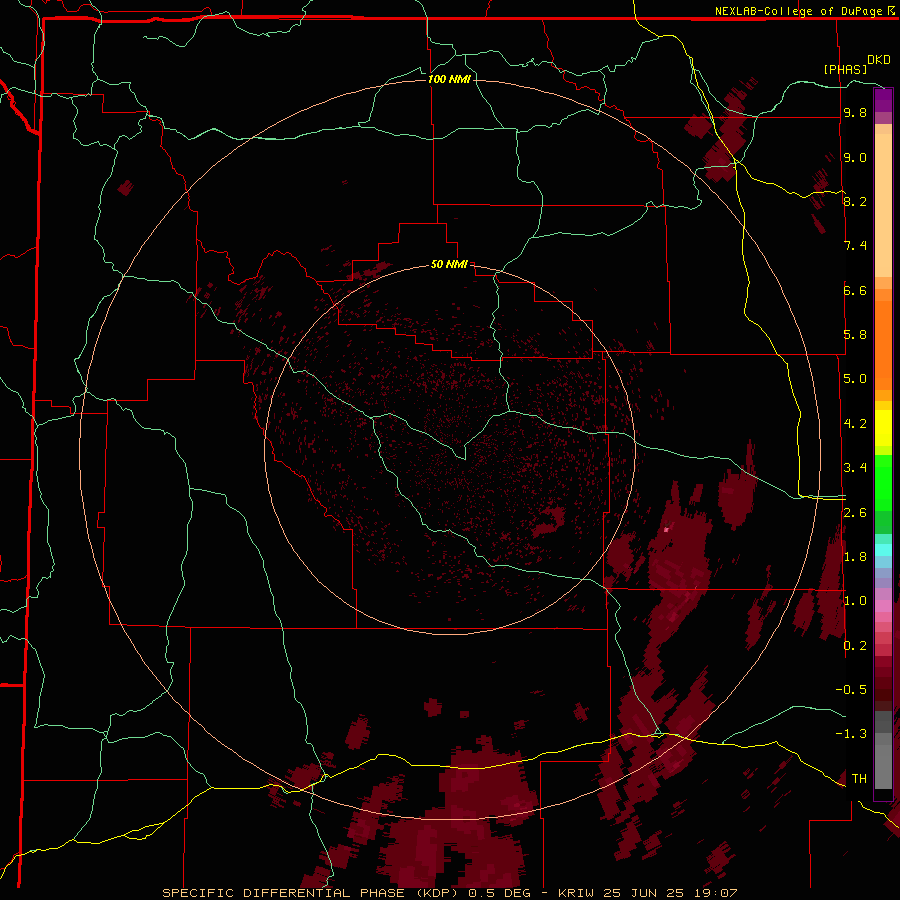Click the [PHAS] units label above the color bar
The image size is (900, 900).
coord(845,69)
